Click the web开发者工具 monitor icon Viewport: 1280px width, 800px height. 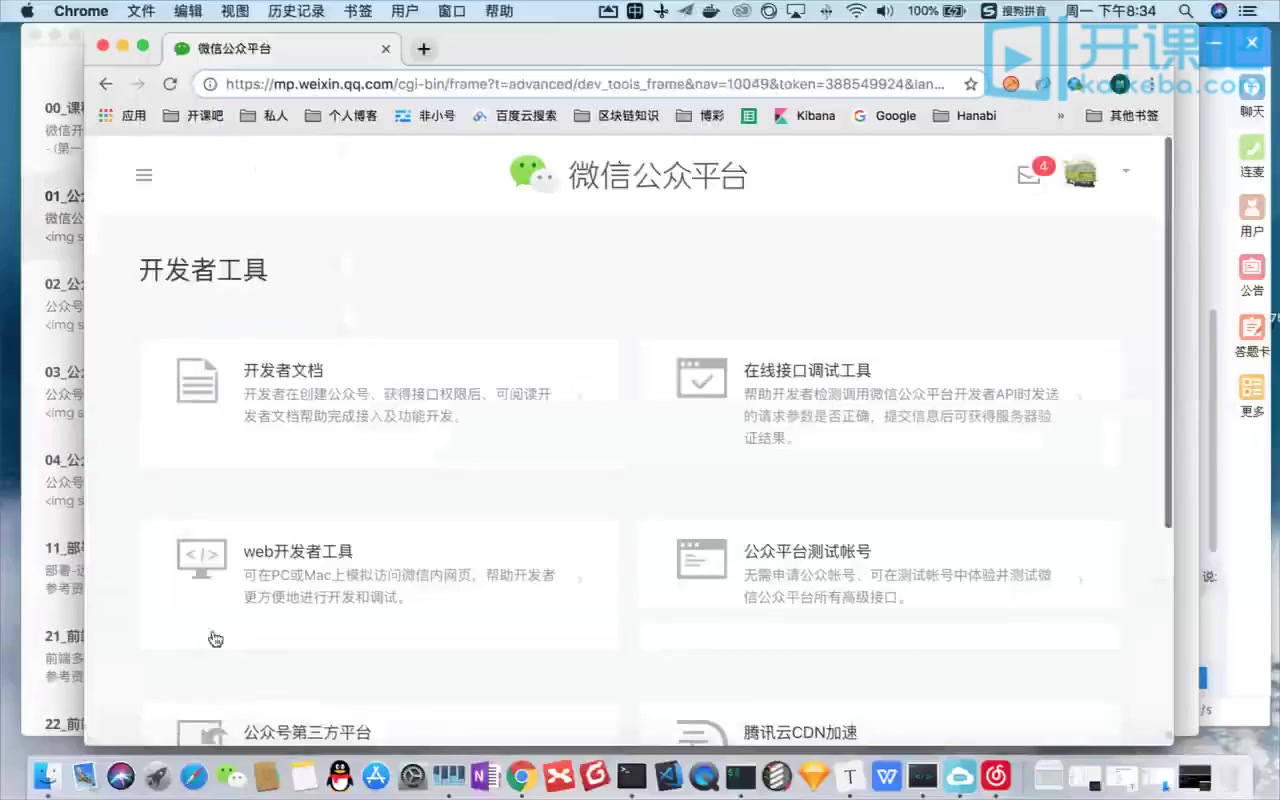[x=201, y=559]
